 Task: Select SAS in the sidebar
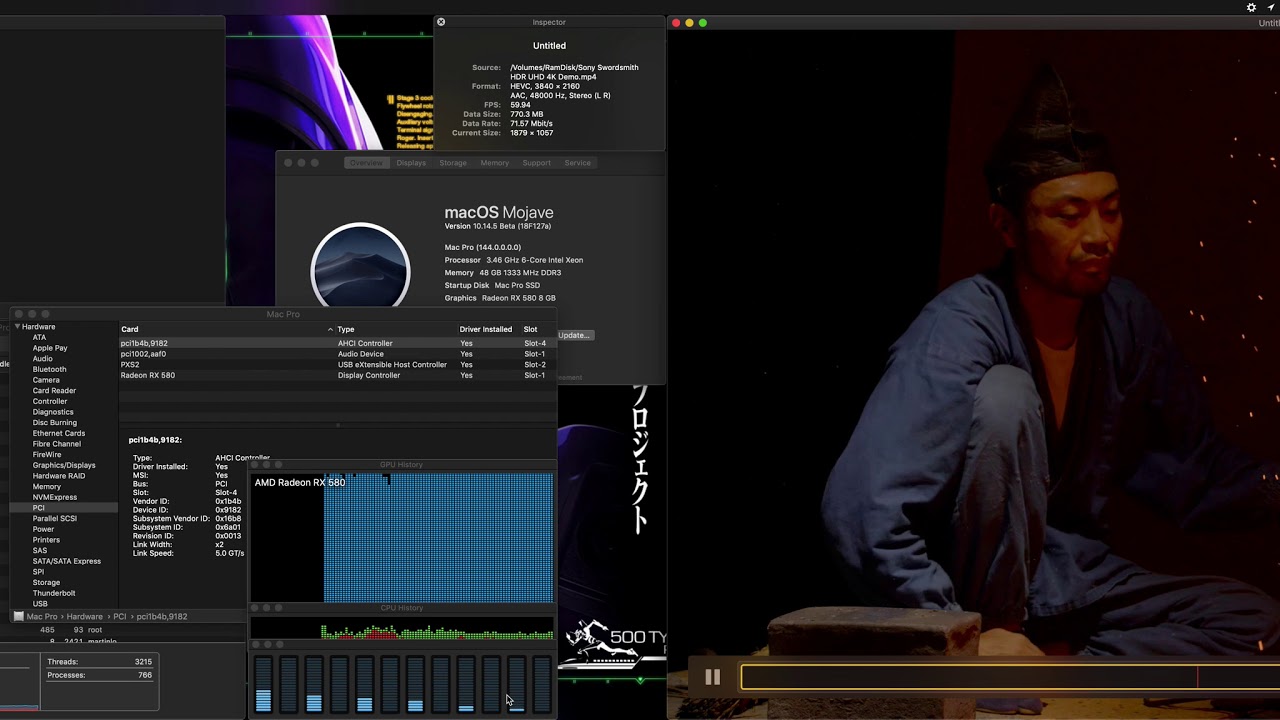tap(40, 551)
